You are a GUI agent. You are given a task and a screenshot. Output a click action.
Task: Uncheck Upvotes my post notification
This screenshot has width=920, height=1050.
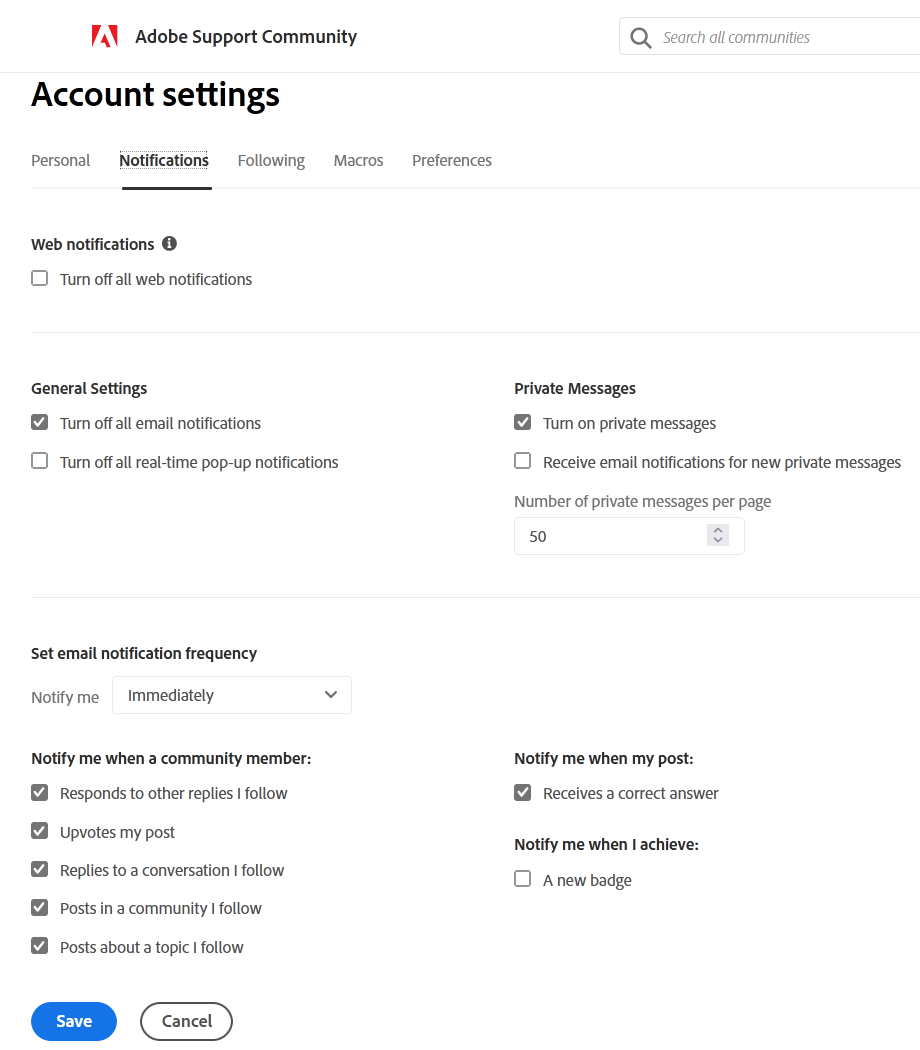coord(40,831)
